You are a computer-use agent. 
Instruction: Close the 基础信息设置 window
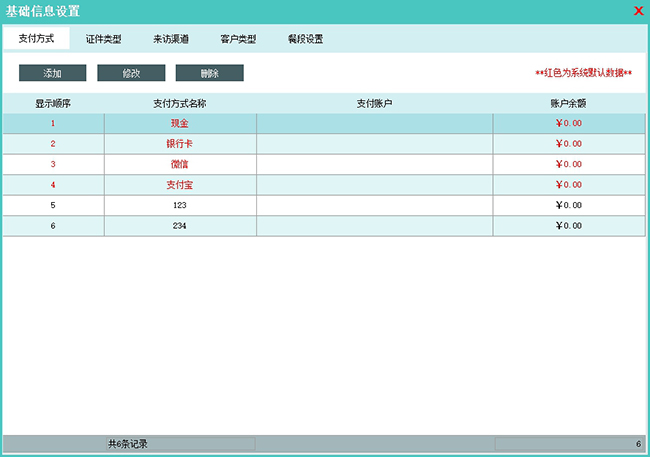pyautogui.click(x=638, y=11)
